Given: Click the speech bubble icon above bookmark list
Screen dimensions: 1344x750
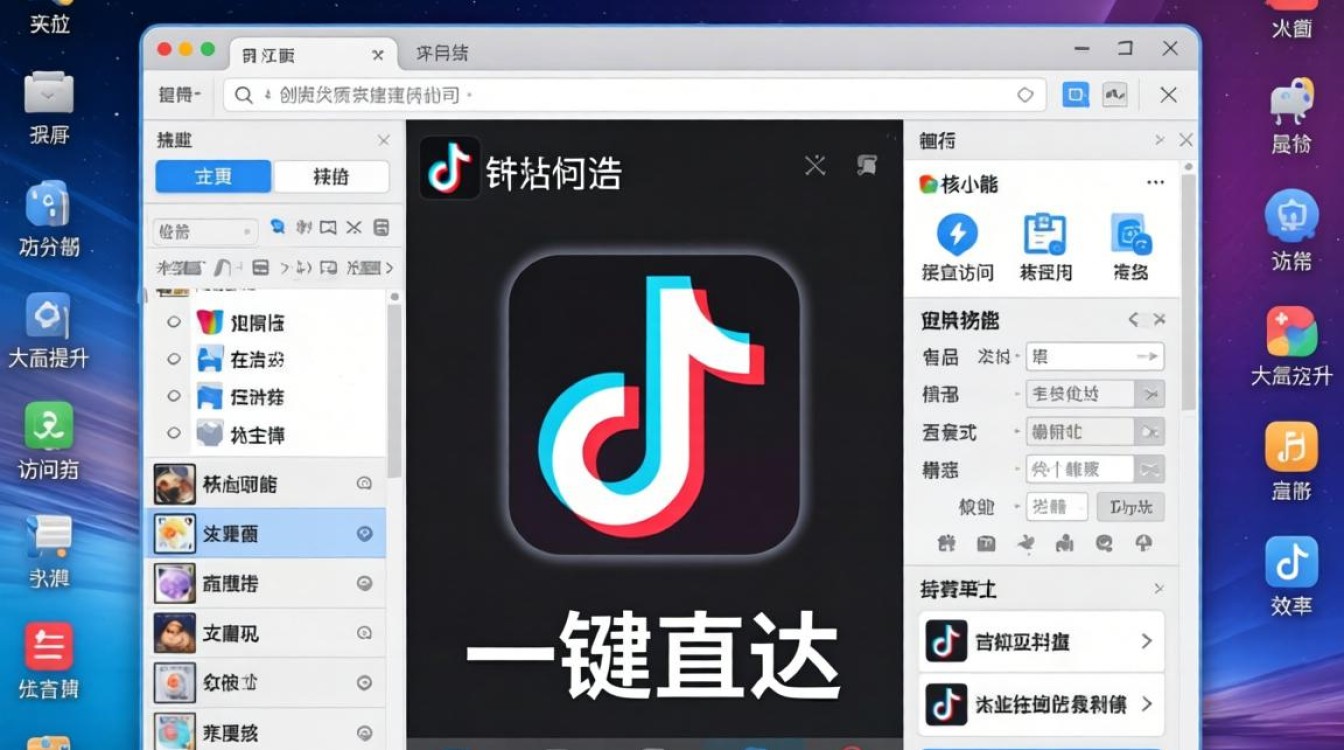Looking at the screenshot, I should 277,227.
